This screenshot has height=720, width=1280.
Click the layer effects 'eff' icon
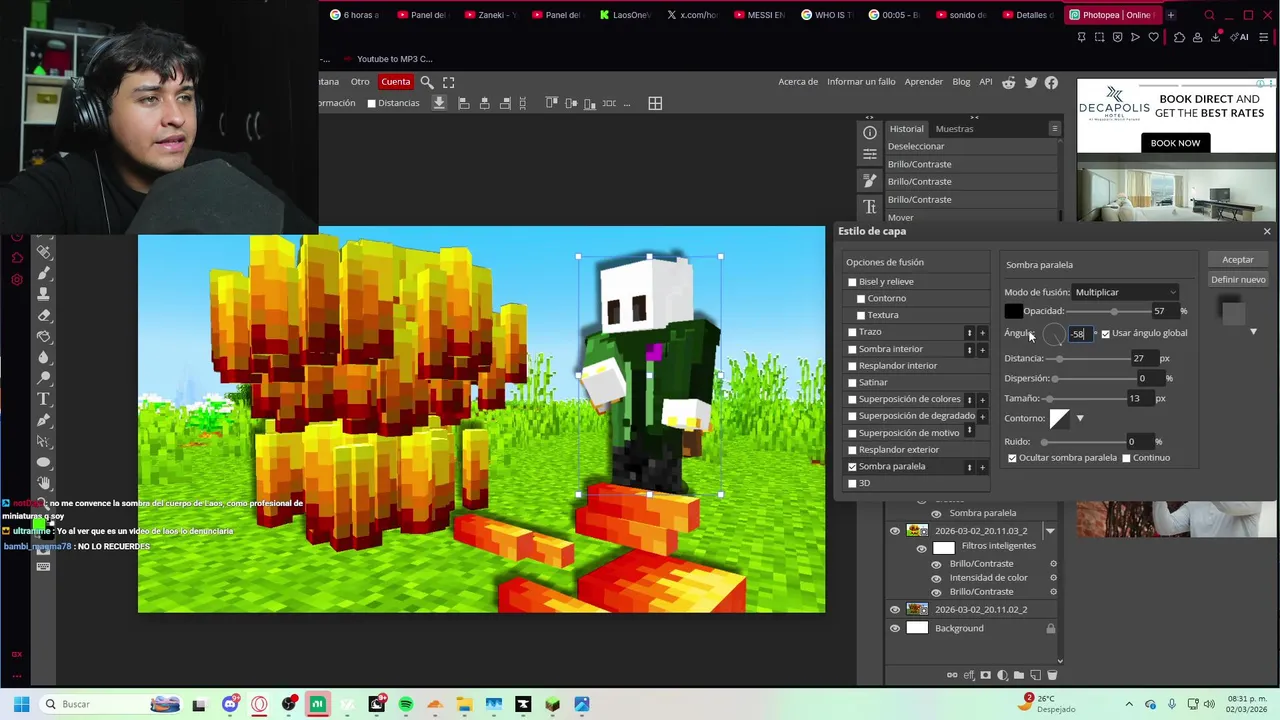(x=969, y=675)
